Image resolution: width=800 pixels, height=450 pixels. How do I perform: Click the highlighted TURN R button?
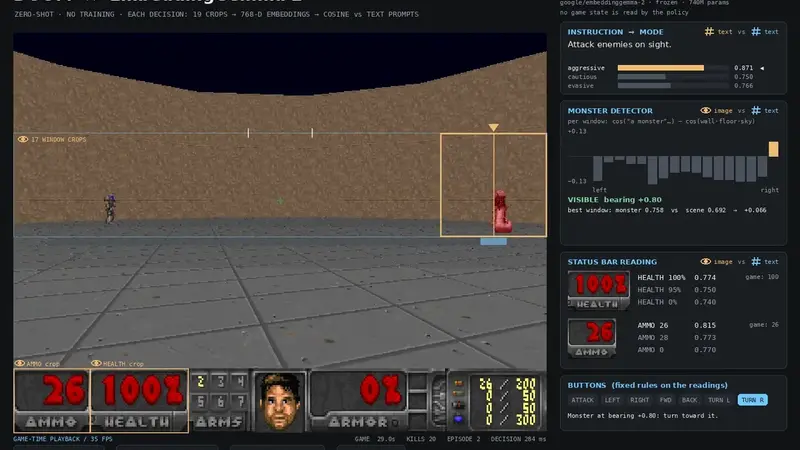tap(753, 400)
